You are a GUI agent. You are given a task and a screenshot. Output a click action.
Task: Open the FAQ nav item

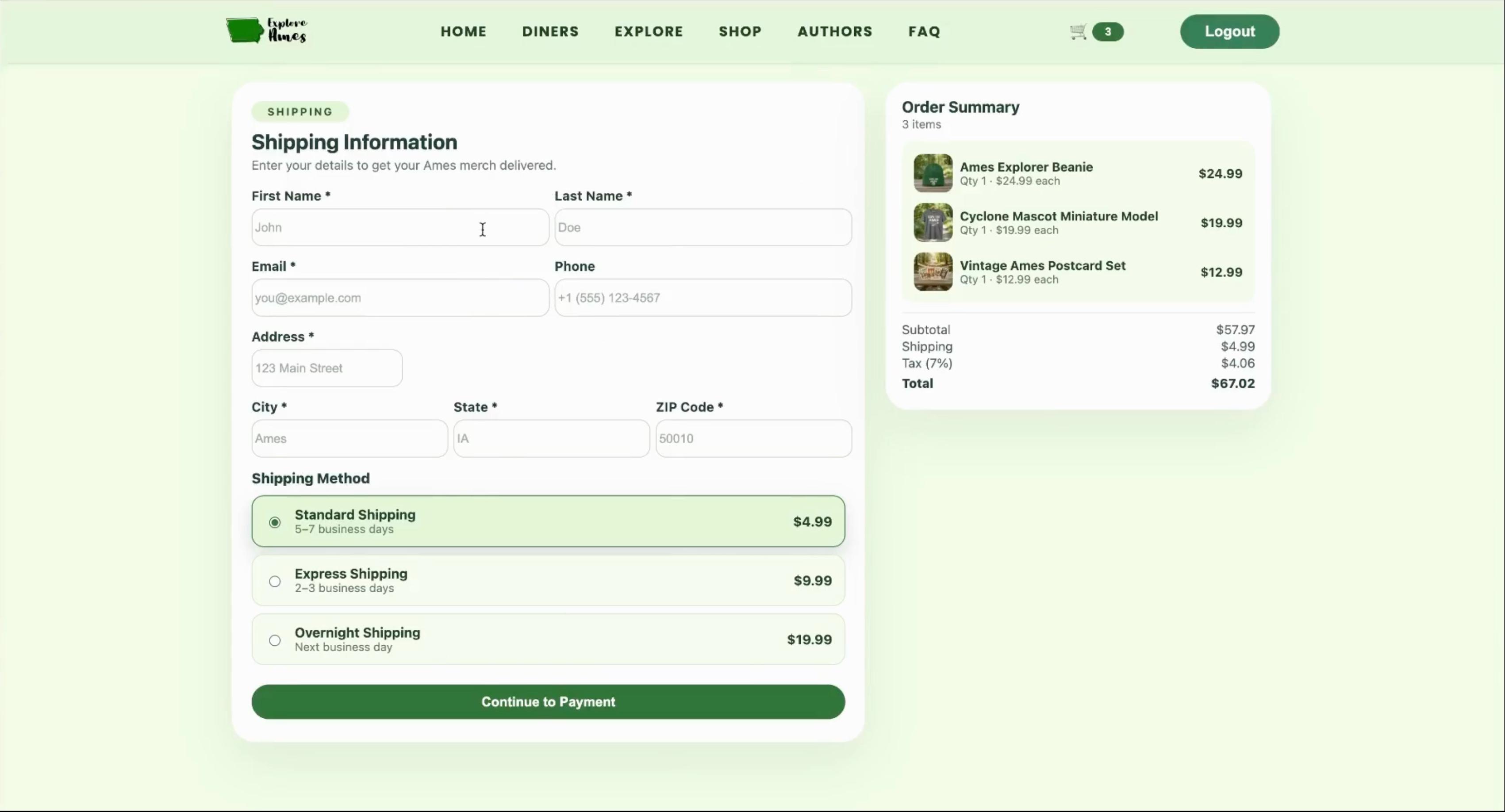tap(924, 31)
